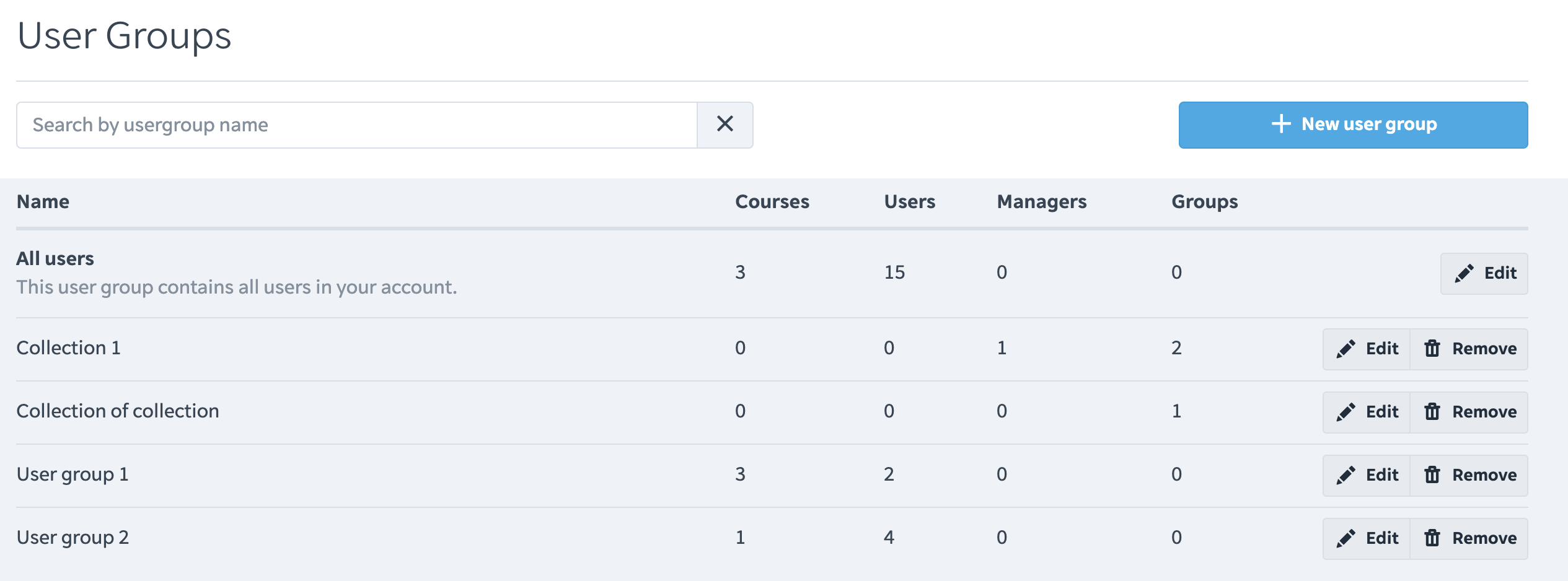Remove the User group 2 entry
Screen dimensions: 1568x581
pos(1469,538)
